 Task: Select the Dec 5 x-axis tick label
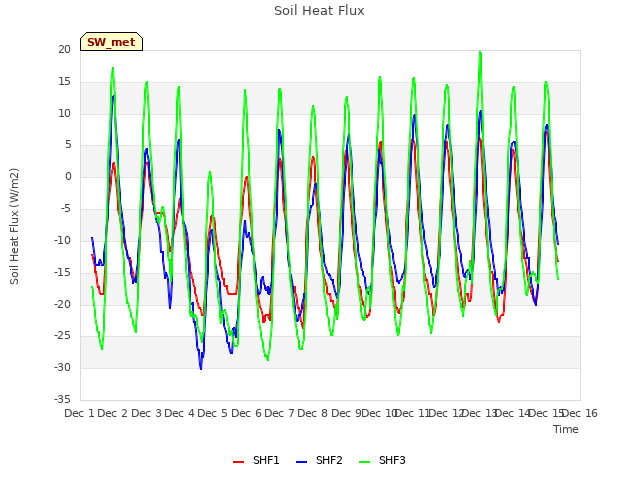213,413
